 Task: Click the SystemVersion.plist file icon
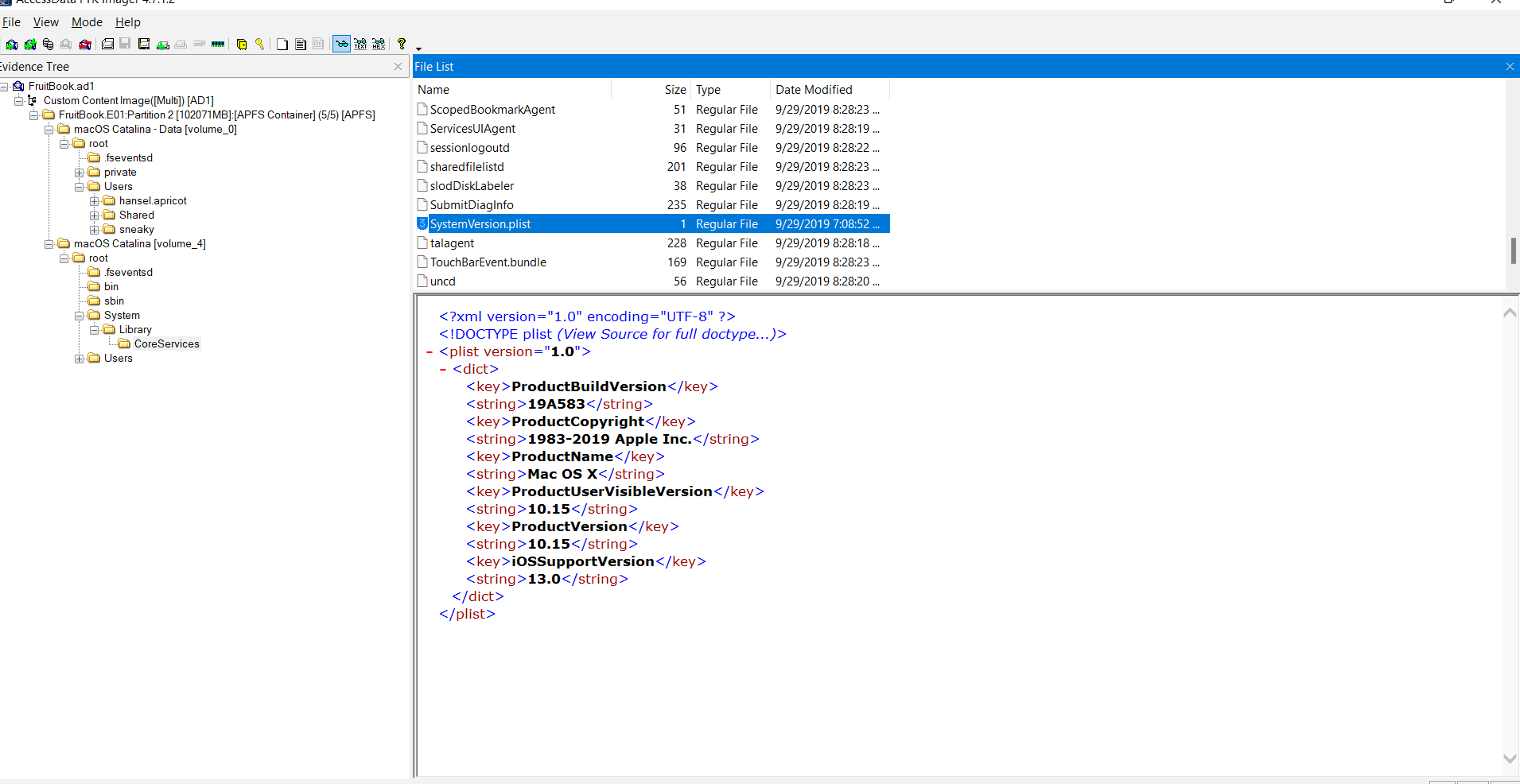click(422, 223)
